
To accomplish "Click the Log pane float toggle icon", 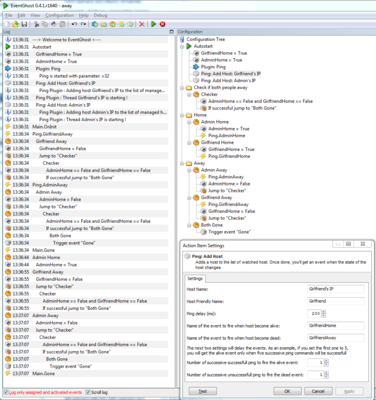I will pyautogui.click(x=172, y=32).
